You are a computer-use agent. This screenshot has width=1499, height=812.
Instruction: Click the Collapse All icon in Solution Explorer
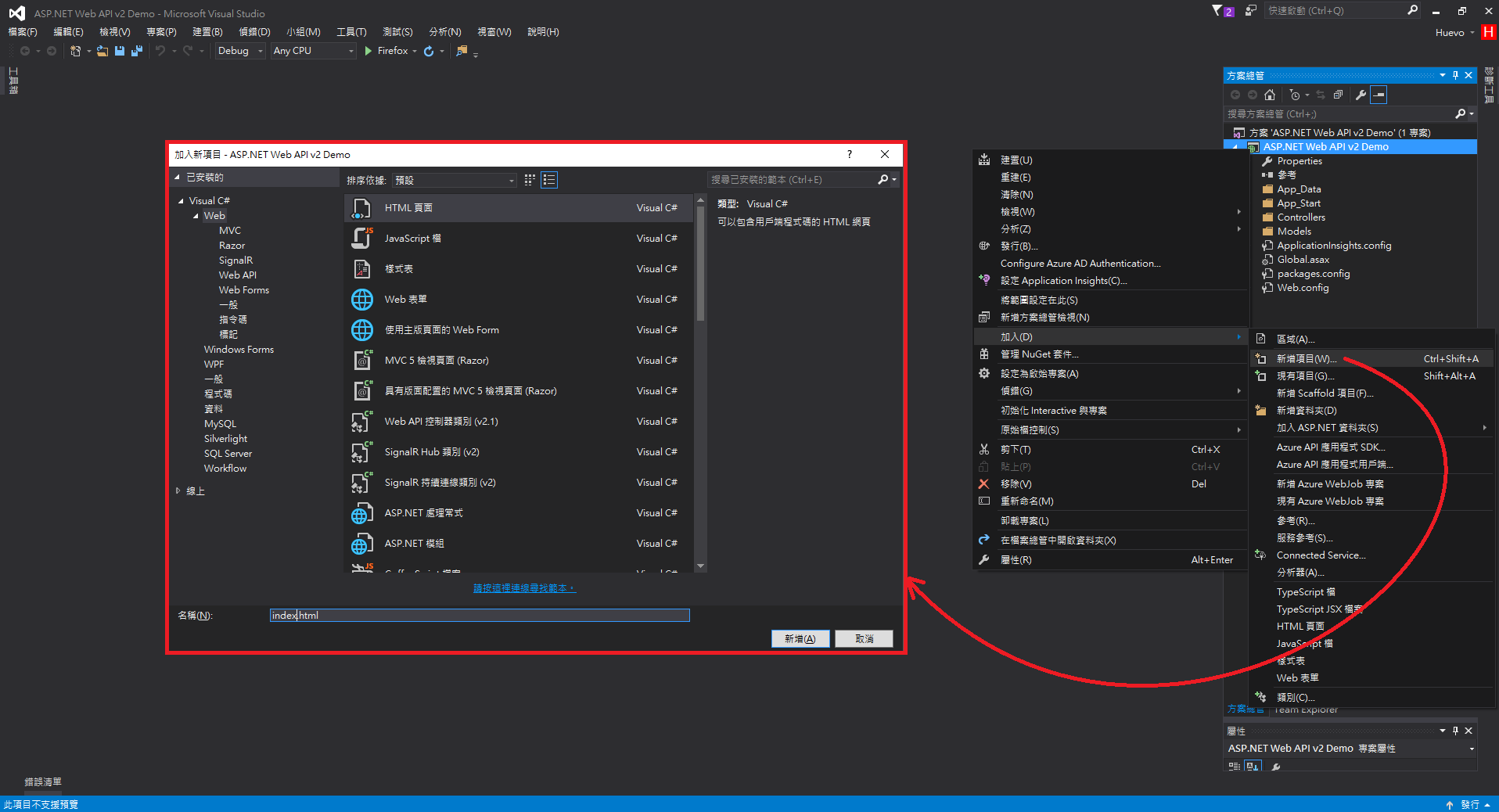(x=1339, y=95)
